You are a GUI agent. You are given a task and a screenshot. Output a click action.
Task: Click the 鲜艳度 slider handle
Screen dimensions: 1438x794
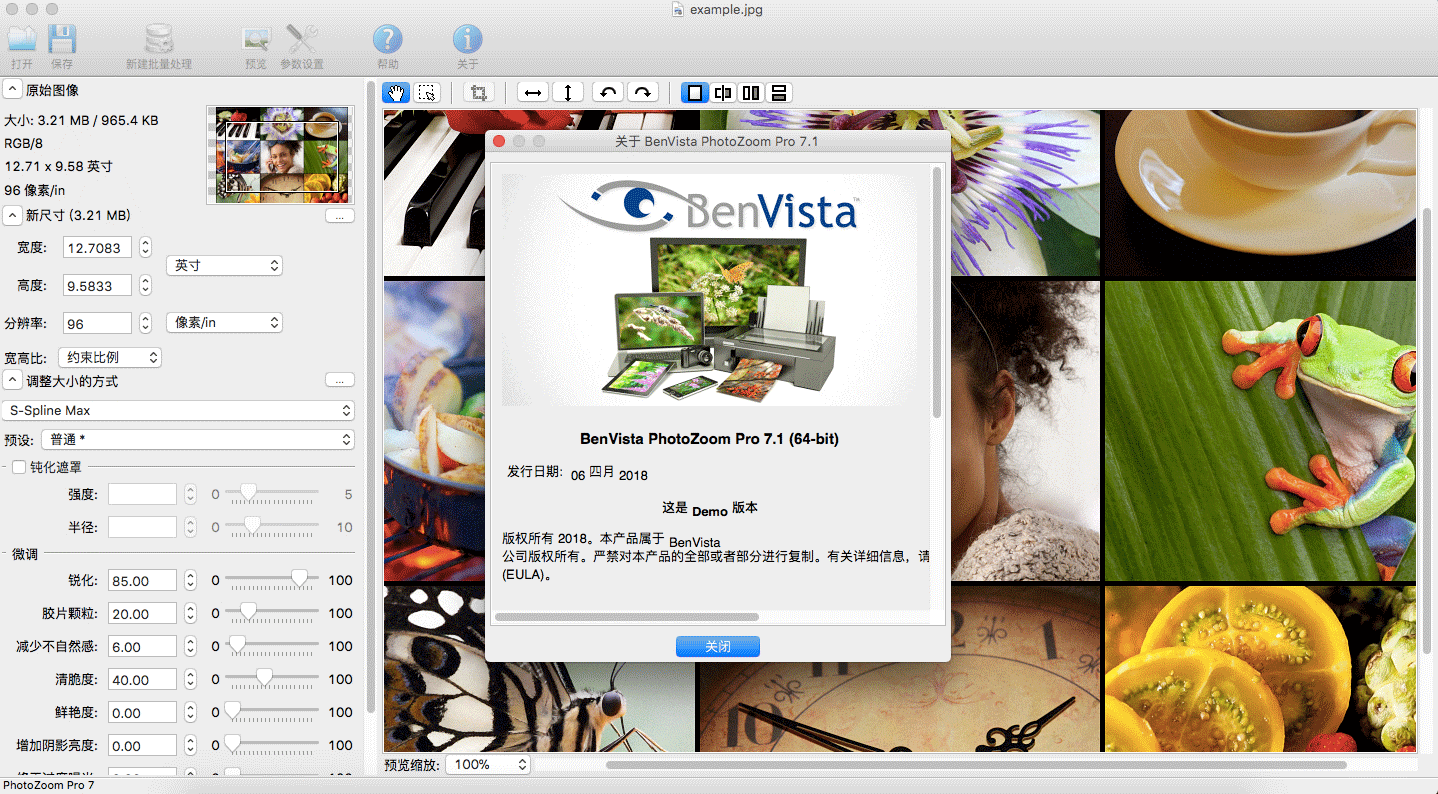[x=232, y=710]
